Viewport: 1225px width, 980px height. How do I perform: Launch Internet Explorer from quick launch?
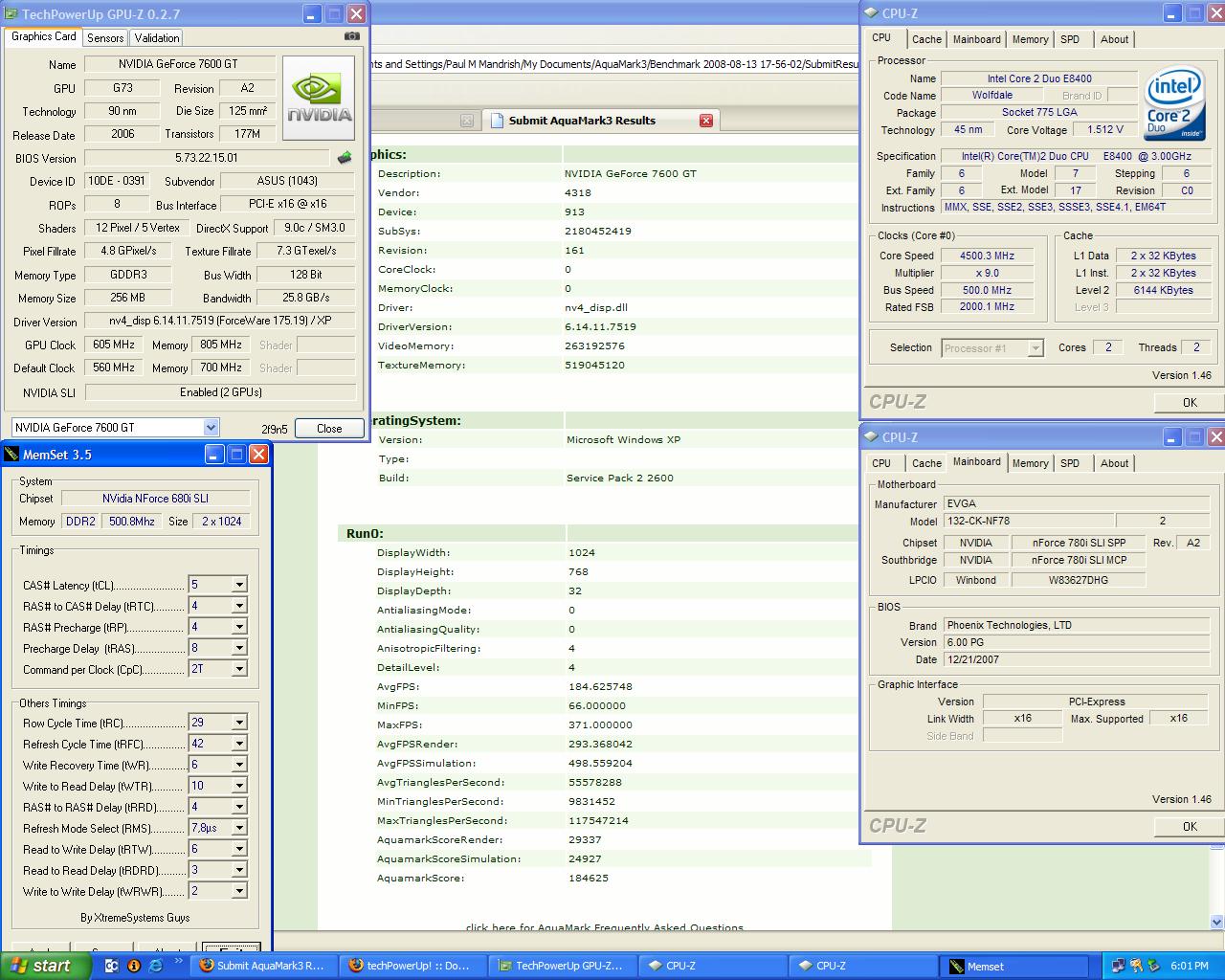coord(156,966)
